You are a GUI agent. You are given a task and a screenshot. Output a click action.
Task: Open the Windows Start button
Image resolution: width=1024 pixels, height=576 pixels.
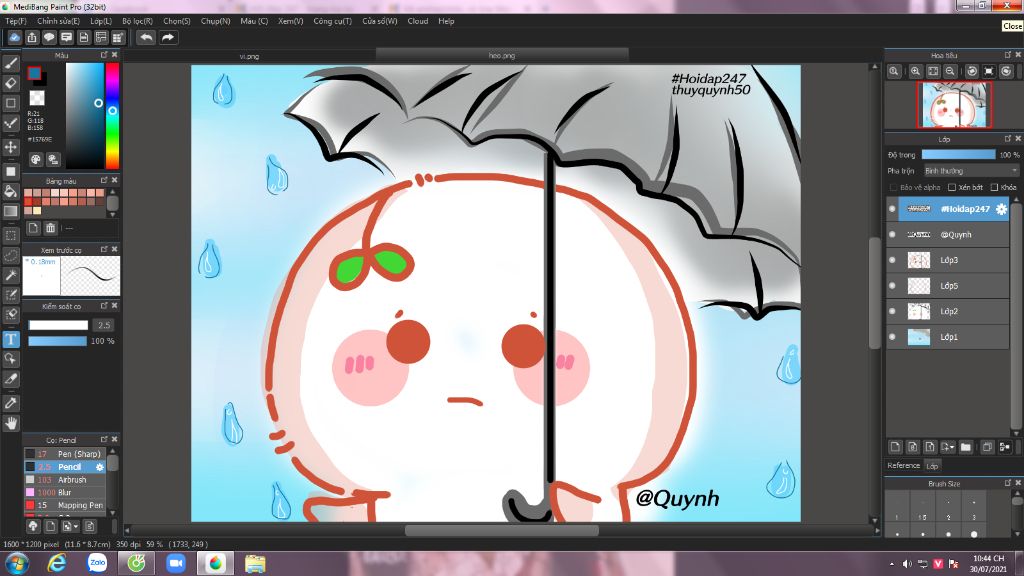(16, 564)
